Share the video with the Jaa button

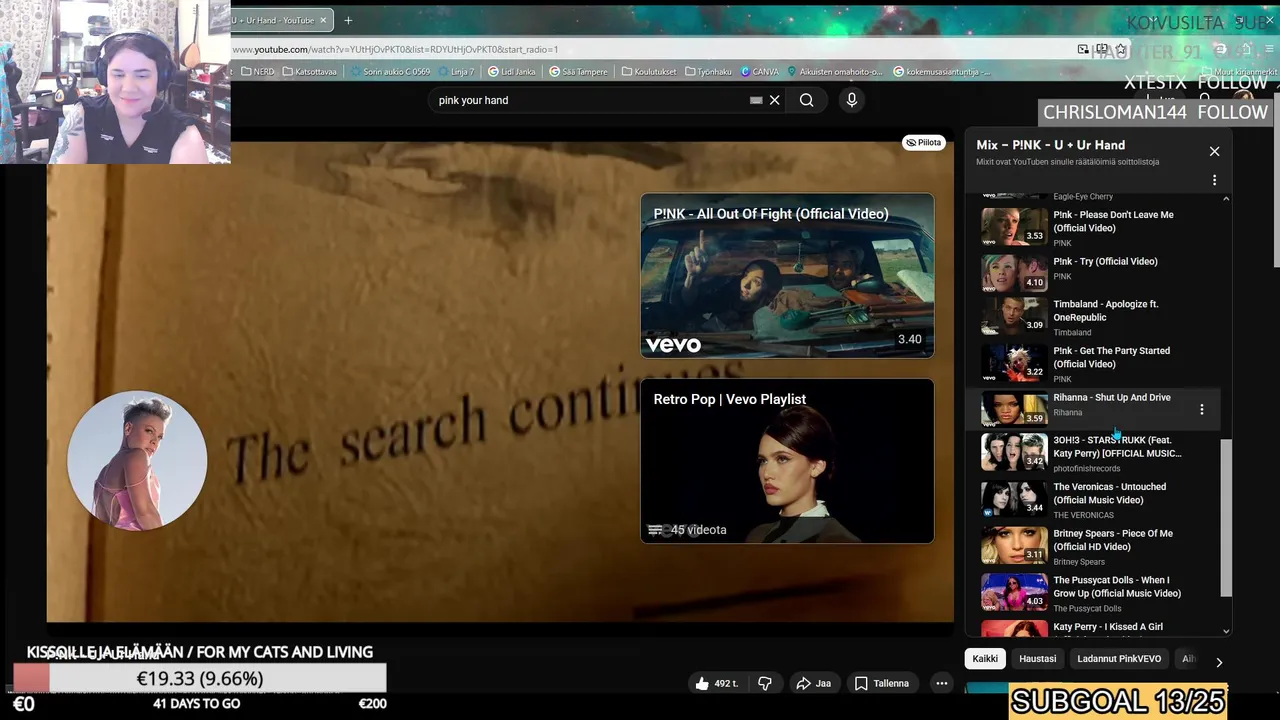tap(813, 684)
